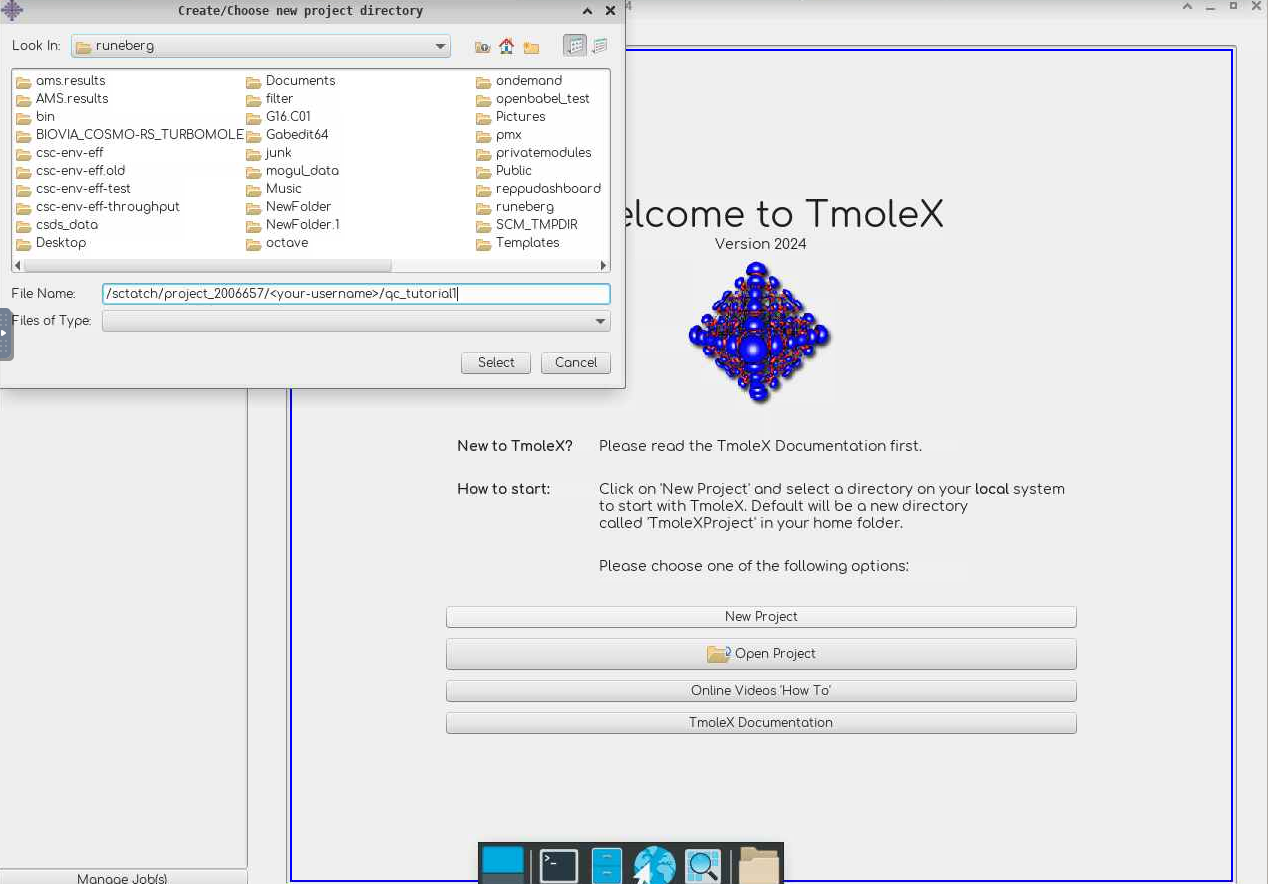This screenshot has height=884, width=1268.
Task: Open Online Videos 'How To'
Action: pyautogui.click(x=761, y=691)
